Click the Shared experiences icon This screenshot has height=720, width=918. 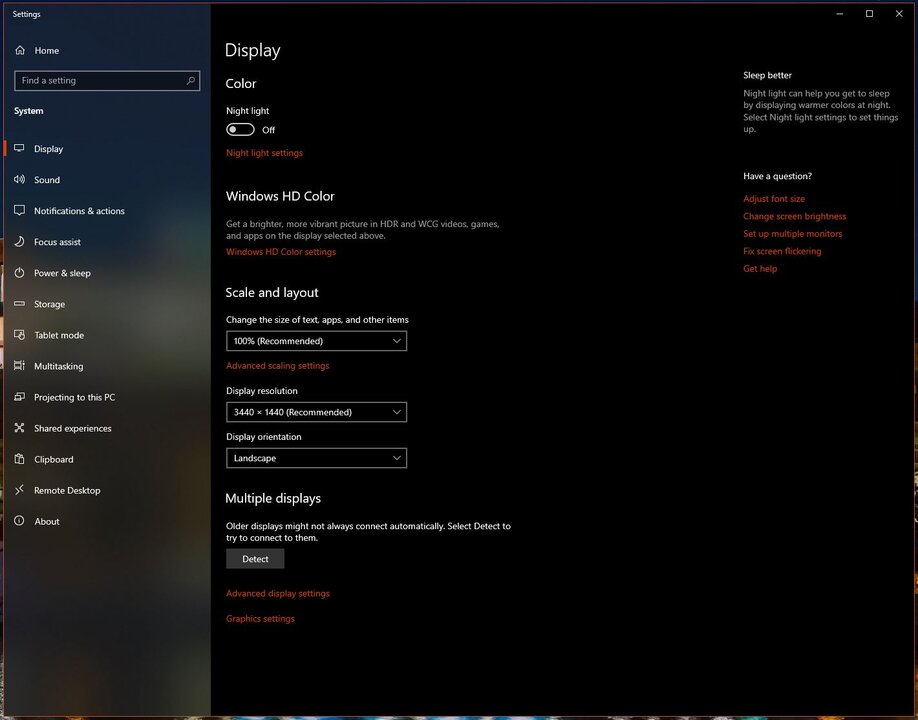19,428
